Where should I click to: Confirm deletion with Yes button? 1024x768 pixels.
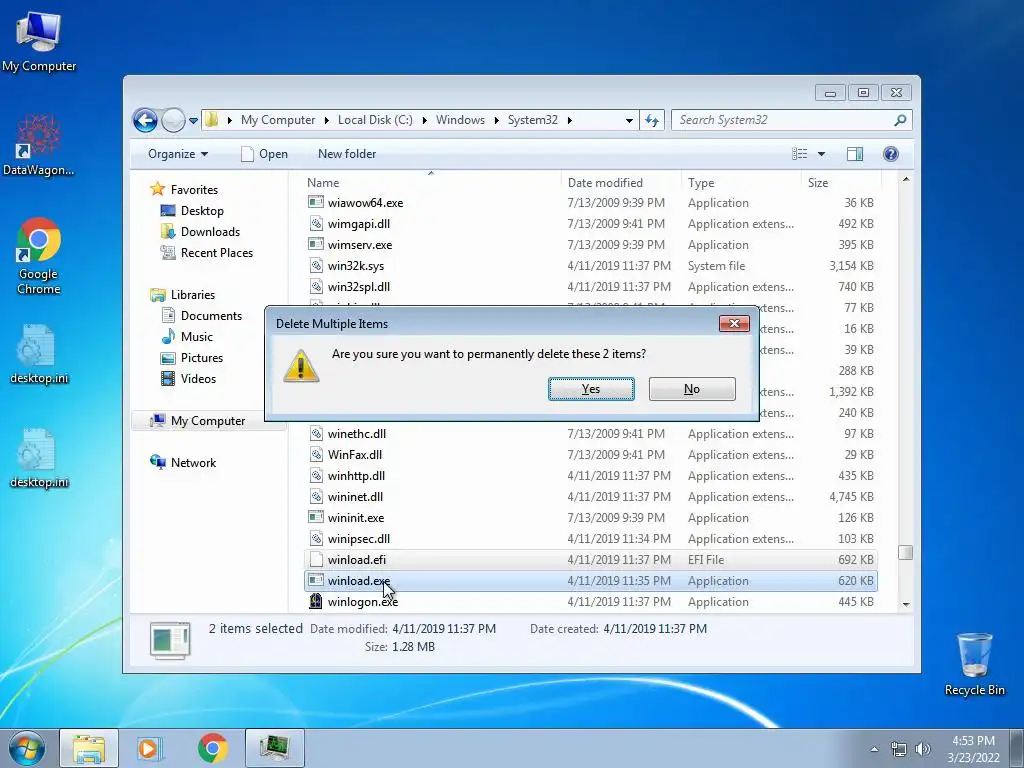pos(591,389)
